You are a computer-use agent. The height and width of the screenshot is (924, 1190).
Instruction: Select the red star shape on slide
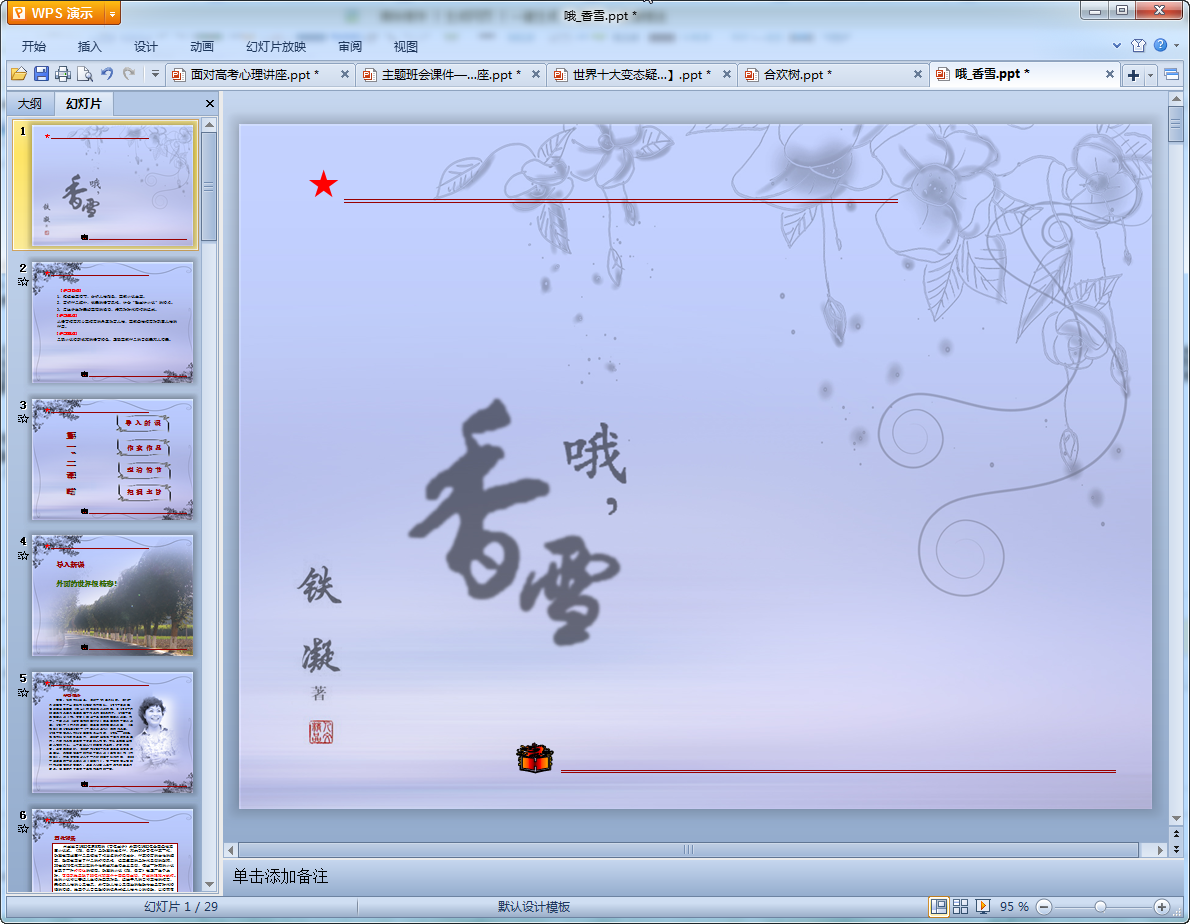pyautogui.click(x=324, y=184)
